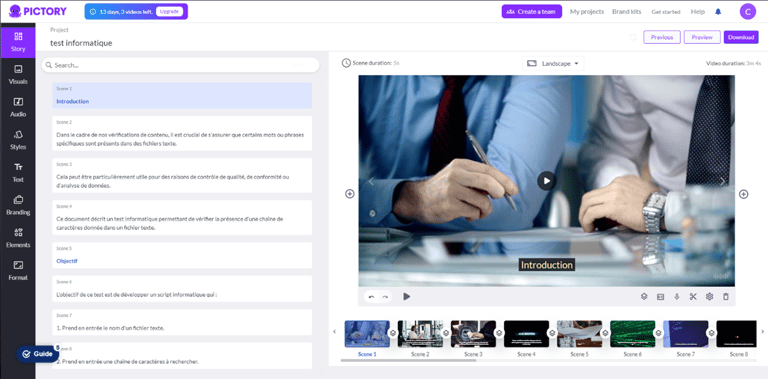Image resolution: width=768 pixels, height=379 pixels.
Task: Select Scene 7 thumbnail
Action: click(686, 334)
